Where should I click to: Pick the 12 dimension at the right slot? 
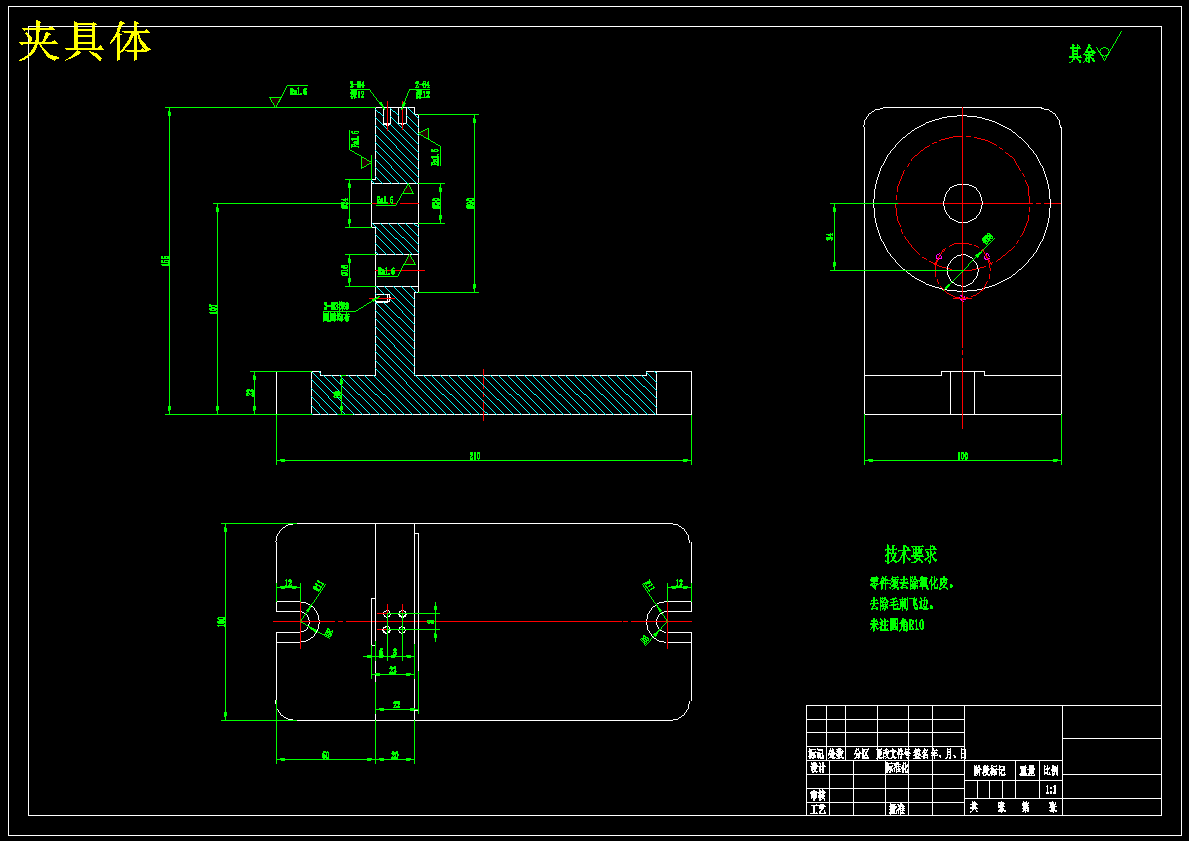coord(679,583)
